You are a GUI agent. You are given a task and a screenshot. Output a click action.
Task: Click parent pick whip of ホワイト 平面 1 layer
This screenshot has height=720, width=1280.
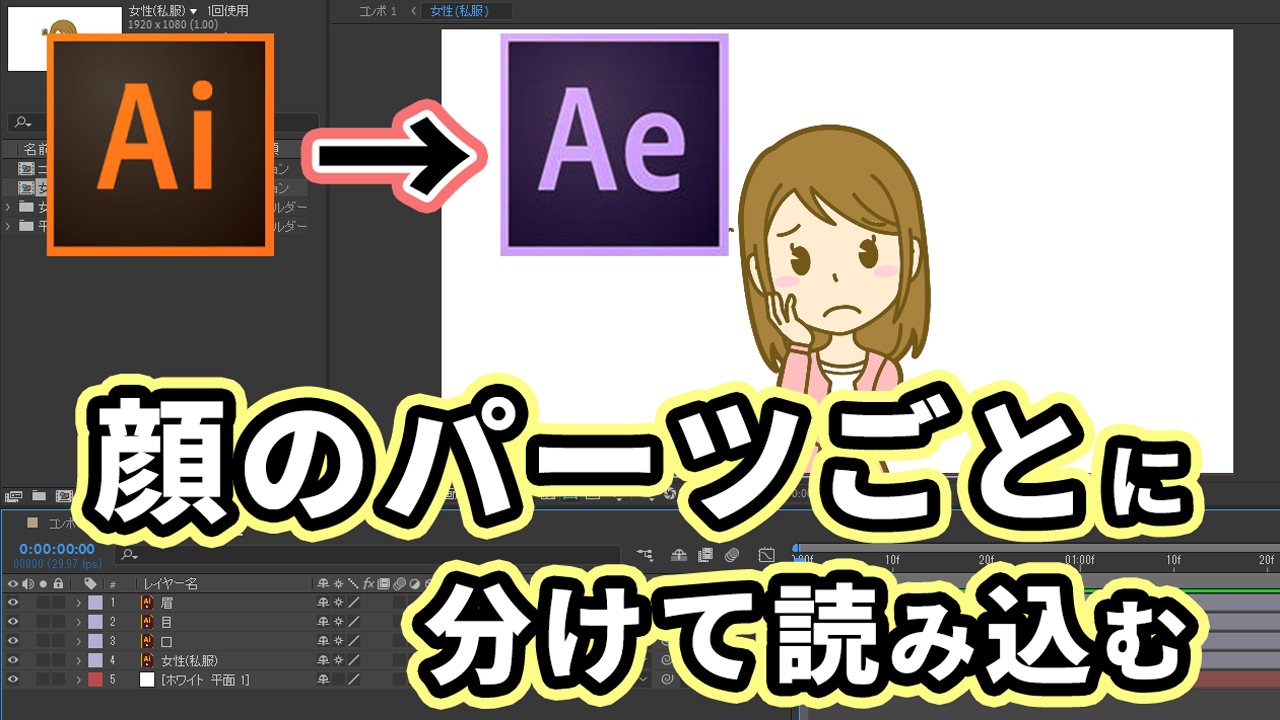click(667, 679)
